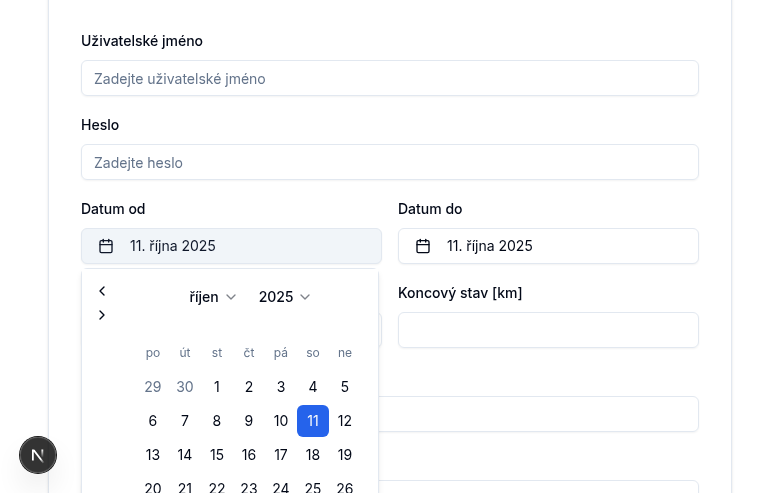Image resolution: width=780 pixels, height=493 pixels.
Task: Click the Koncový stav [km] input
Action: (x=548, y=330)
